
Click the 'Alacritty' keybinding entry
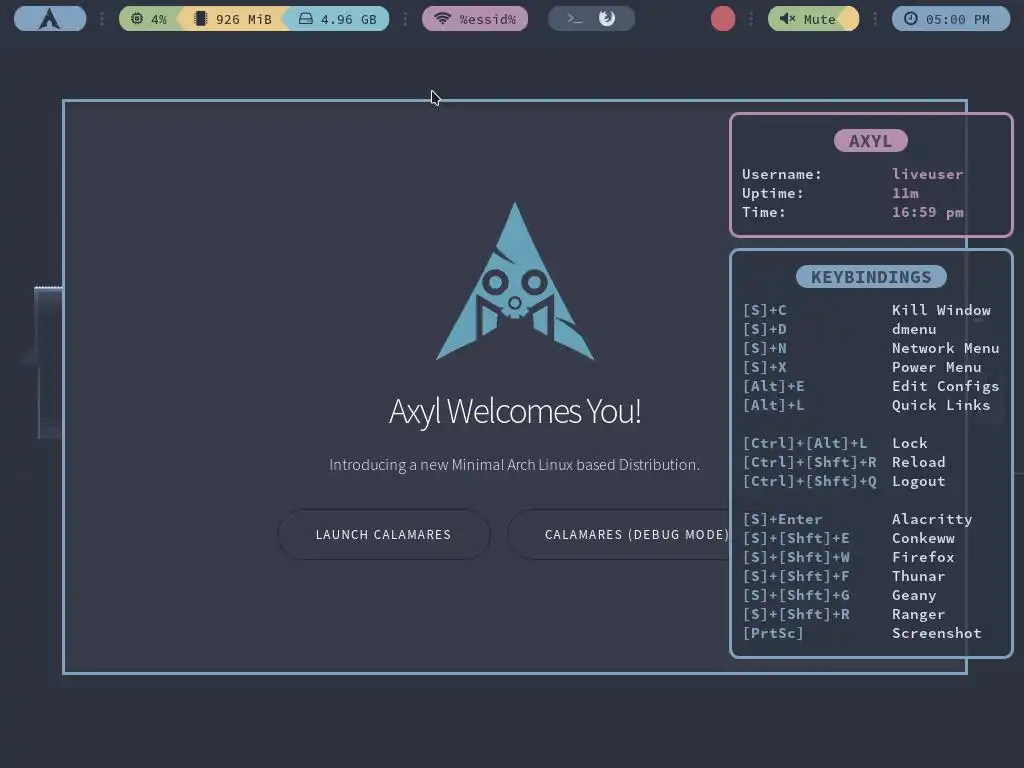click(x=932, y=519)
